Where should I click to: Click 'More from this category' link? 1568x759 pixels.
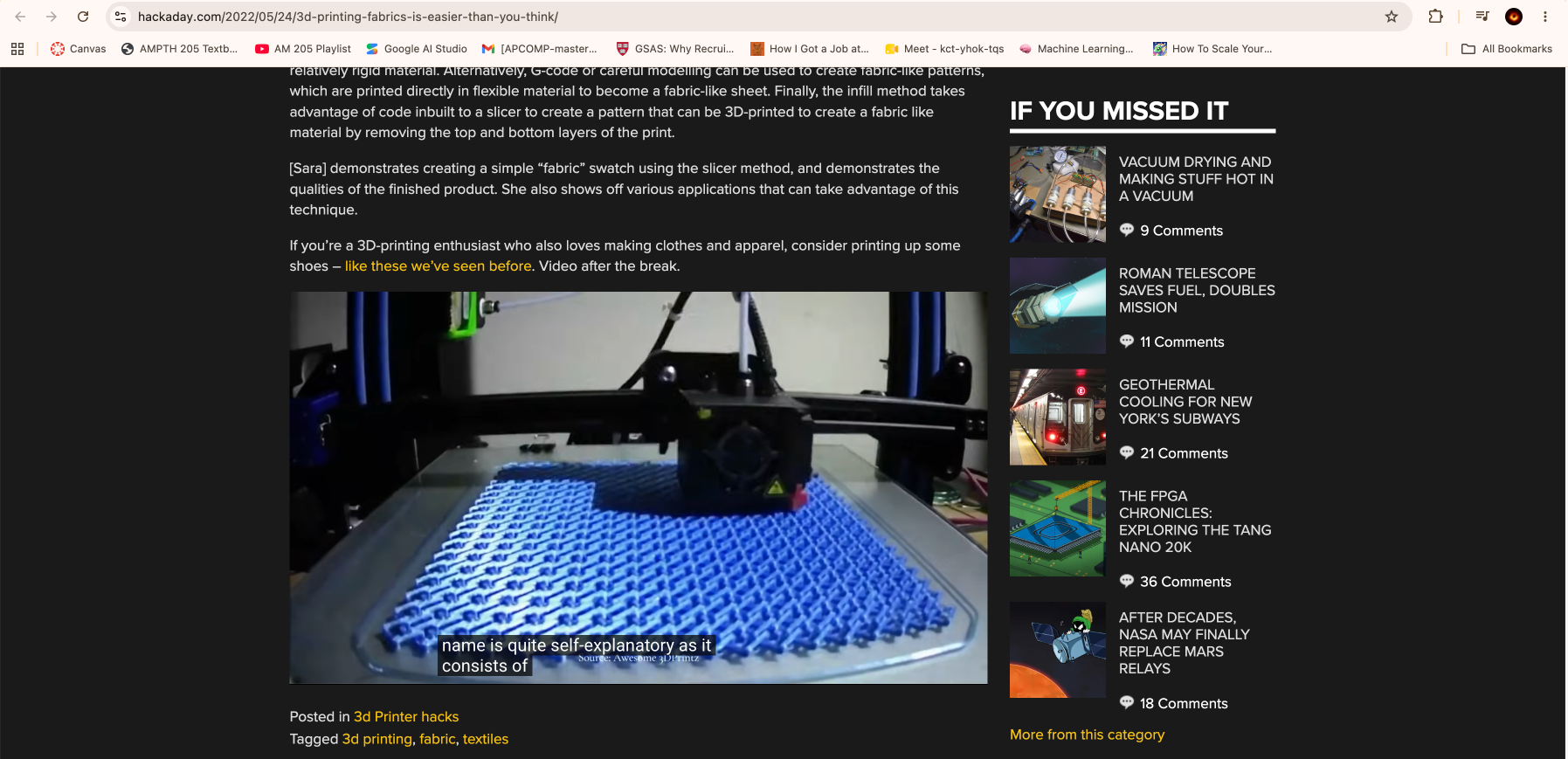1087,735
